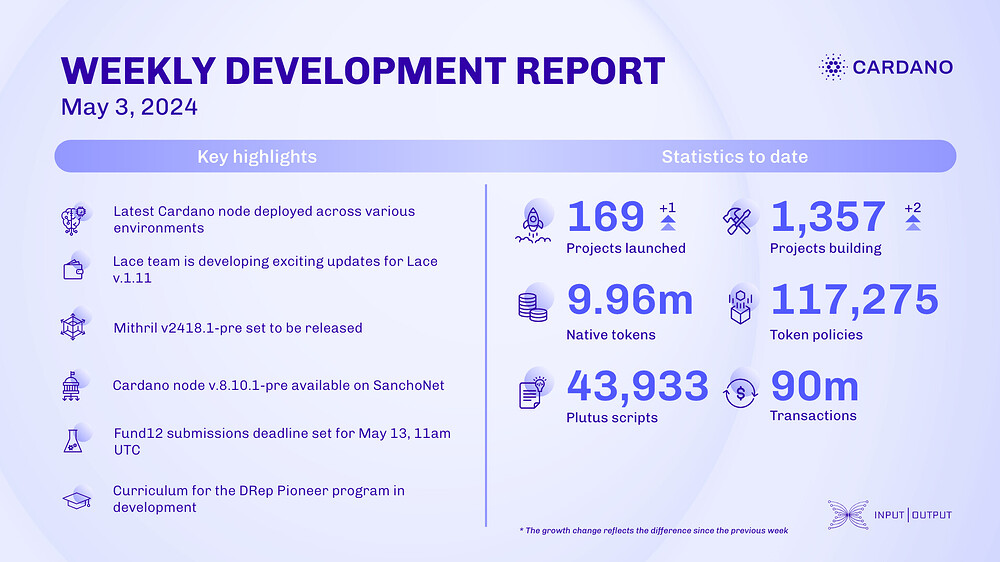Click the 169 projects launched number
The width and height of the screenshot is (1000, 562).
click(x=606, y=217)
